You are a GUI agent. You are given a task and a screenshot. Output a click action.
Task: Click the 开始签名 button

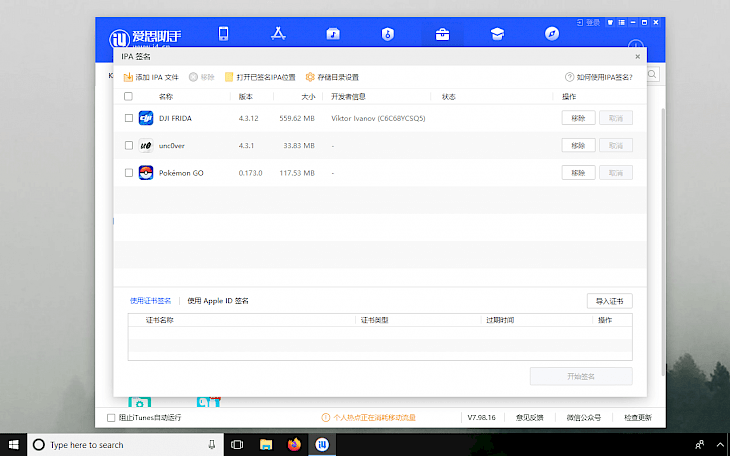pyautogui.click(x=581, y=376)
